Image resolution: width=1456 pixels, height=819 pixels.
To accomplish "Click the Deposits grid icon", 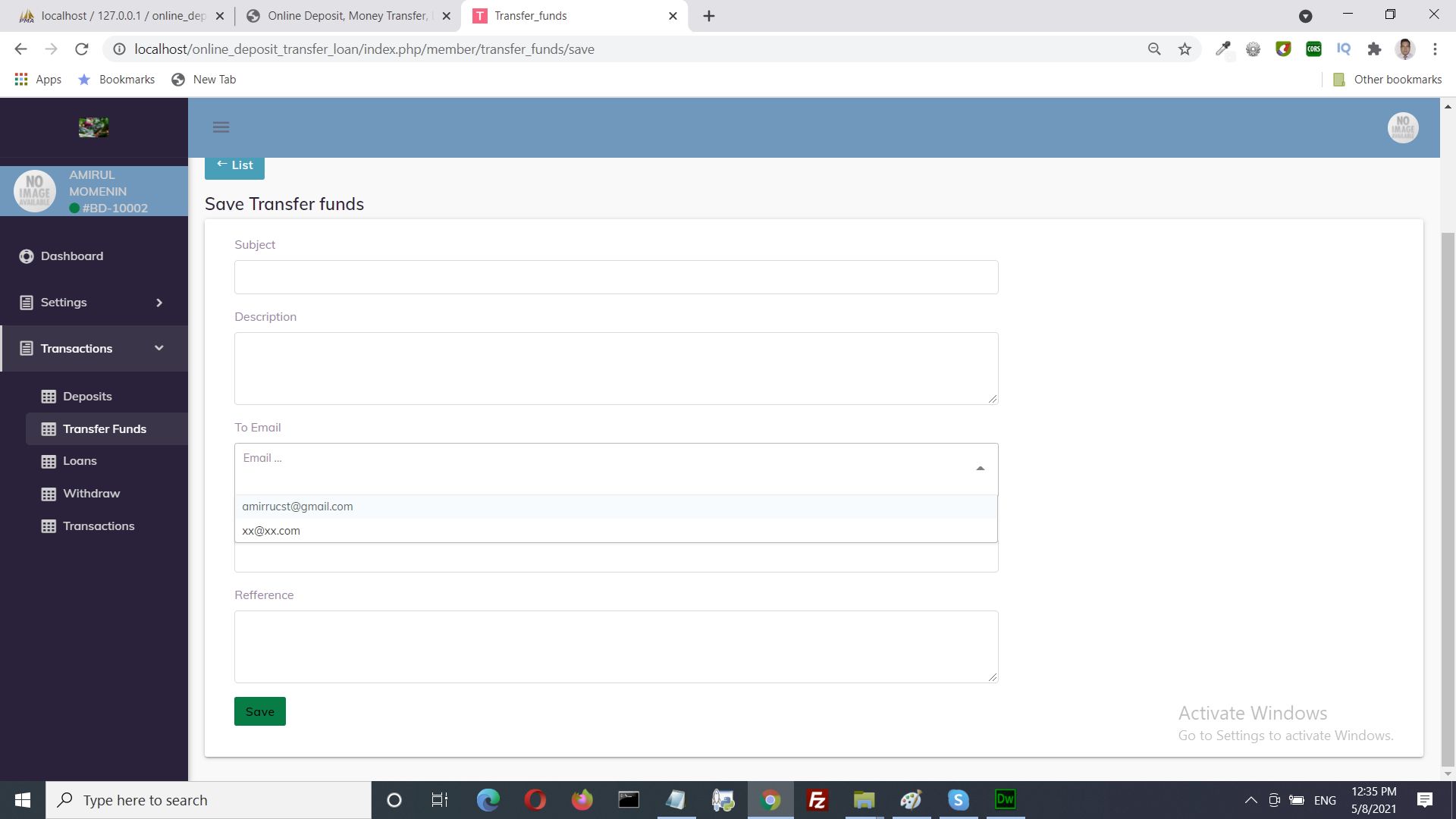I will 49,397.
